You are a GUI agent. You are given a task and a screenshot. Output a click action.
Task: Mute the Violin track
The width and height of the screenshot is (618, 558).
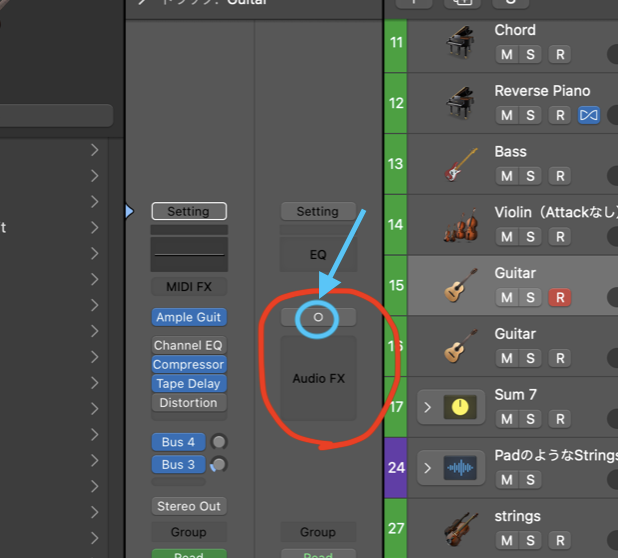pos(507,237)
